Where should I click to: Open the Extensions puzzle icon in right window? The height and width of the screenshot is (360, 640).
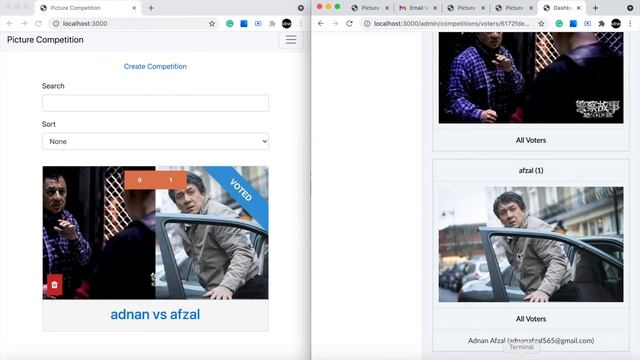click(602, 24)
